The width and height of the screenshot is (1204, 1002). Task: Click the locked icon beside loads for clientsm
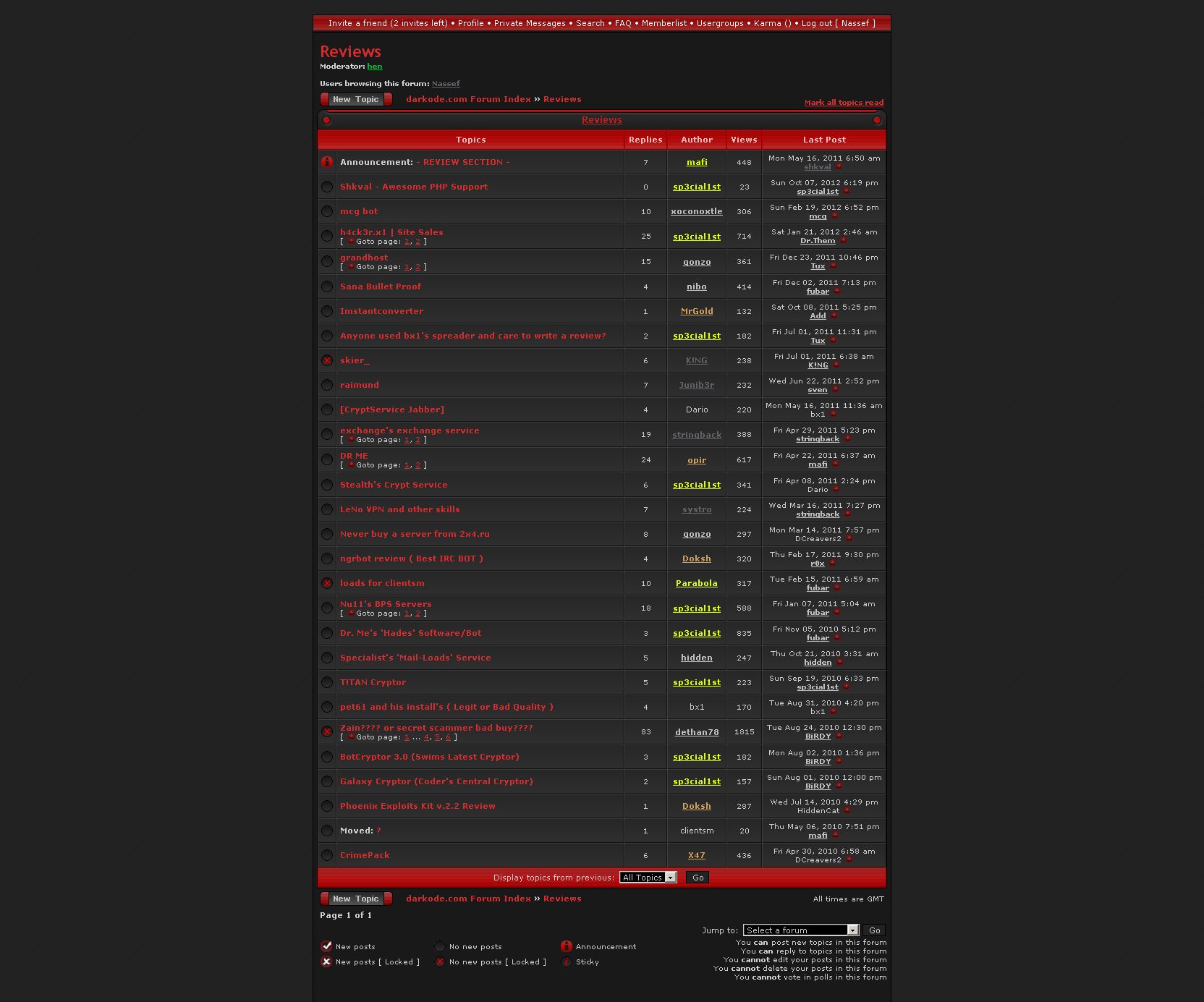tap(327, 583)
